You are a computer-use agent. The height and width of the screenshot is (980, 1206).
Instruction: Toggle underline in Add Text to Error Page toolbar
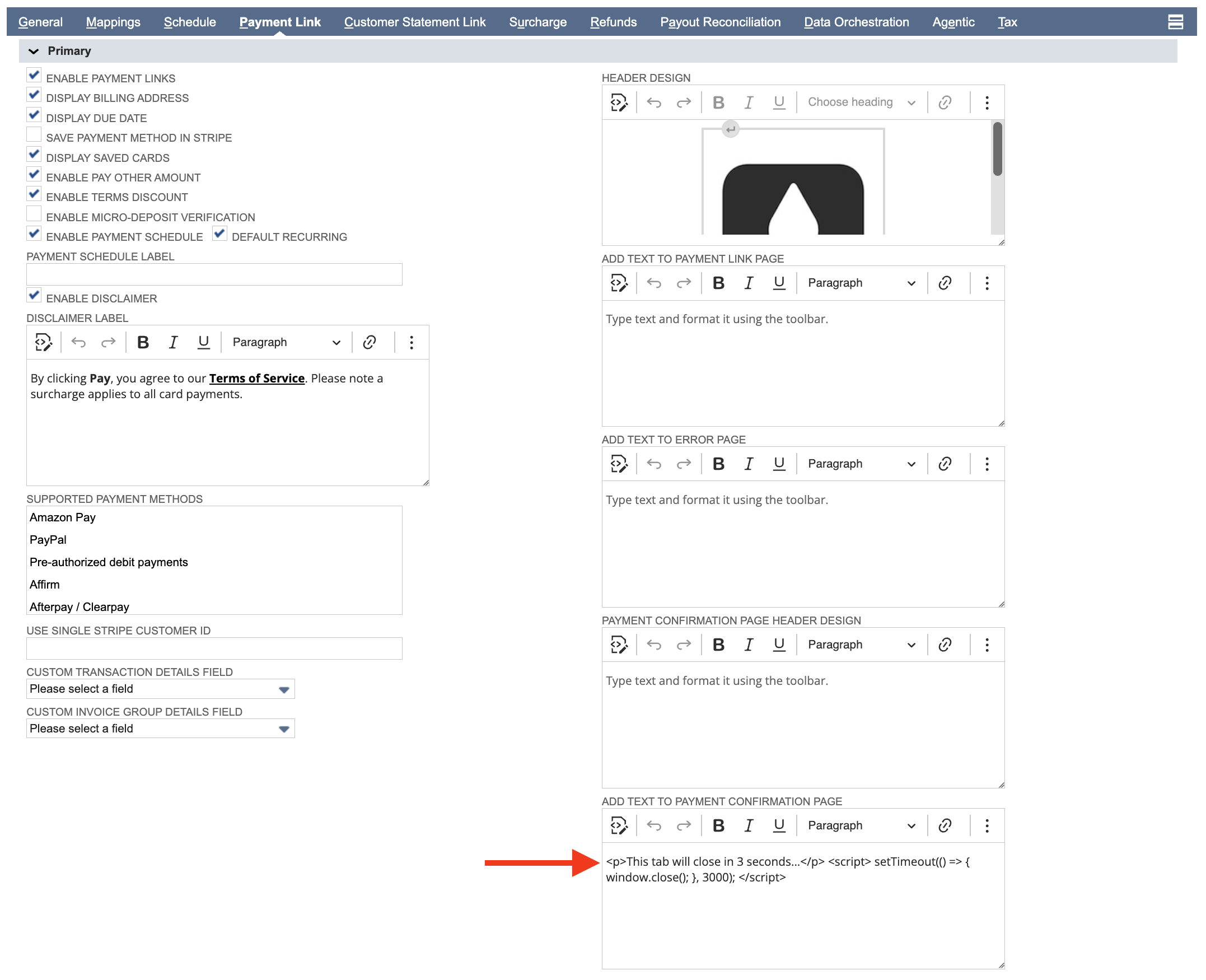coord(779,464)
